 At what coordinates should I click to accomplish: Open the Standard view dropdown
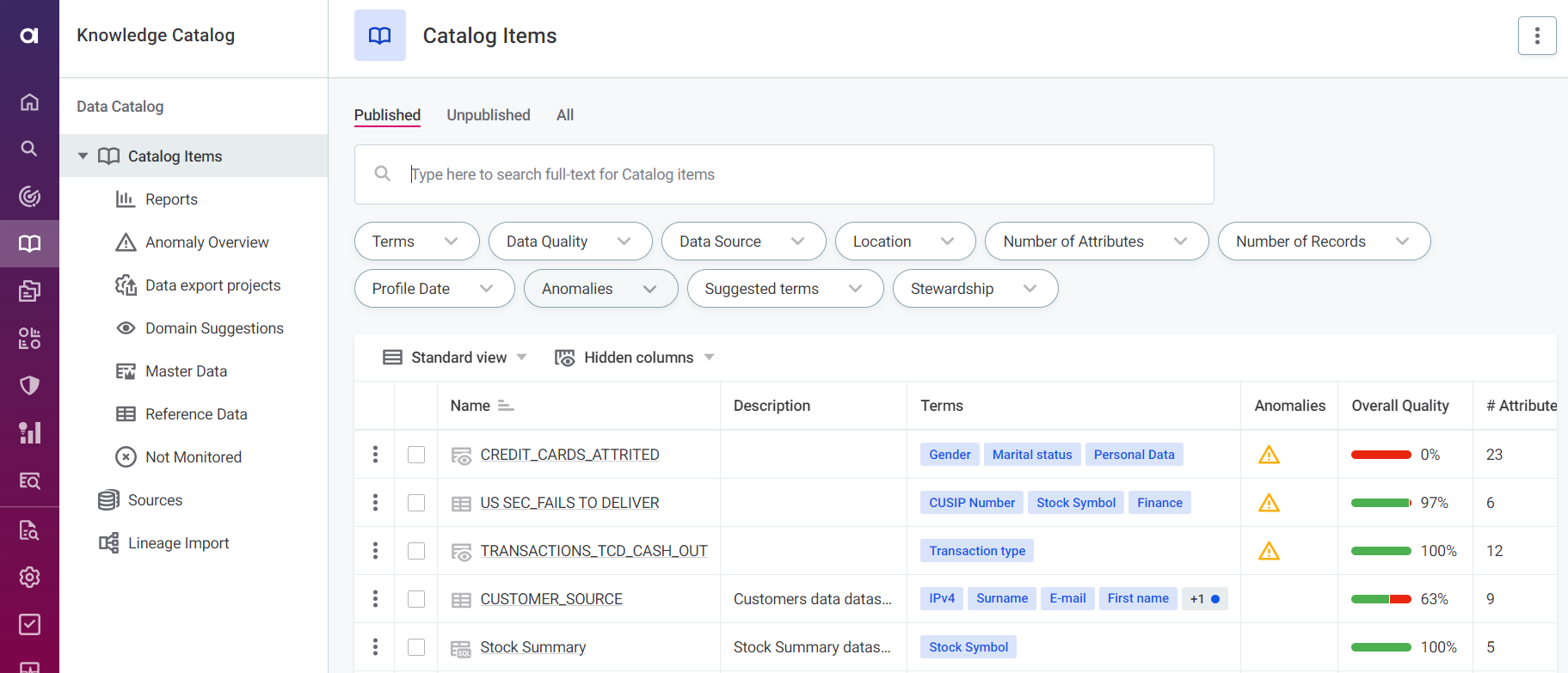click(455, 358)
